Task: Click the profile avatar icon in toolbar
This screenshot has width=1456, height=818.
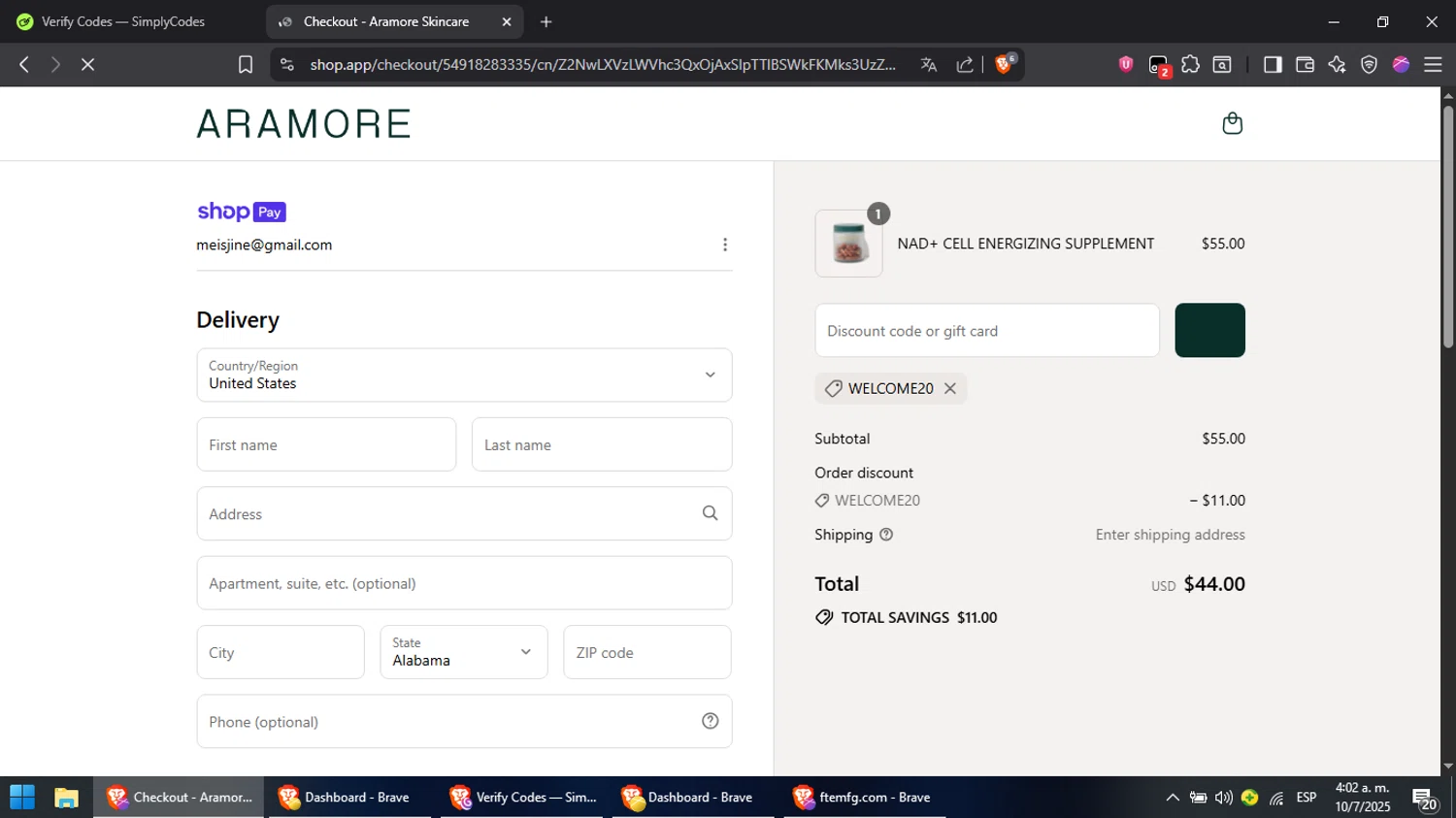Action: [x=1401, y=64]
